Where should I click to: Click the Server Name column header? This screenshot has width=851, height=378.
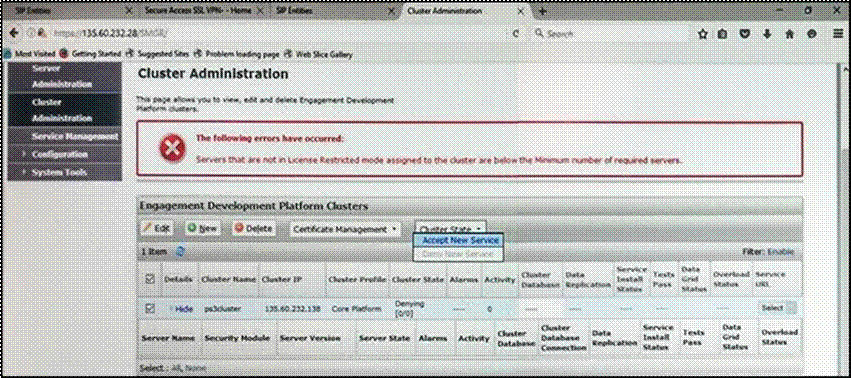tap(168, 338)
